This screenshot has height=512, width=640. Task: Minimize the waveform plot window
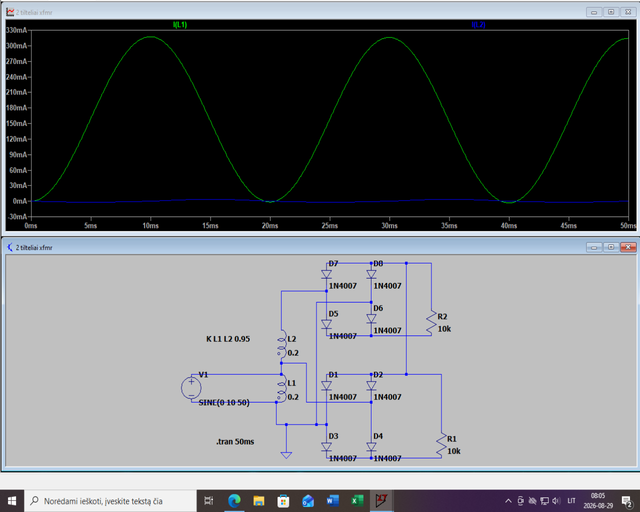(x=594, y=12)
